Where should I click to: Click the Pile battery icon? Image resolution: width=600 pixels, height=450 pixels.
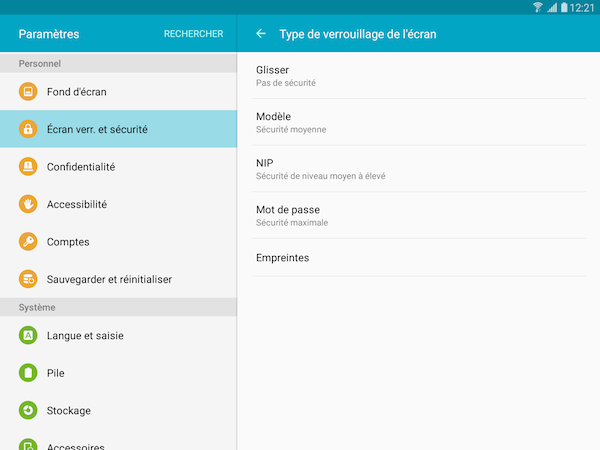pyautogui.click(x=28, y=373)
